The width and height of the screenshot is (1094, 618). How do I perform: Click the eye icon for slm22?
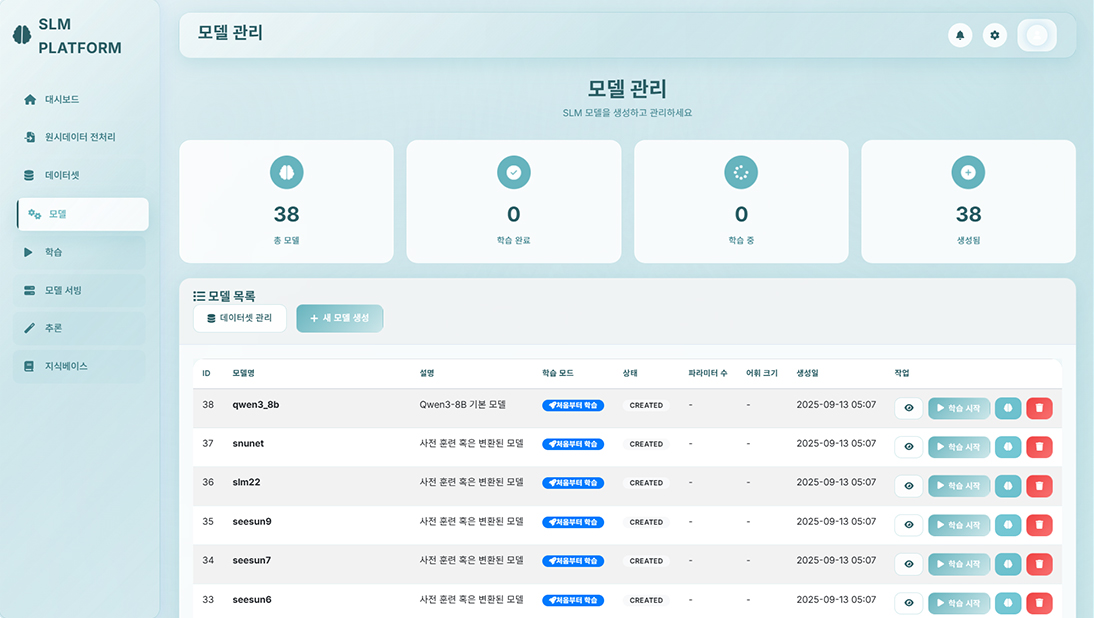[909, 486]
